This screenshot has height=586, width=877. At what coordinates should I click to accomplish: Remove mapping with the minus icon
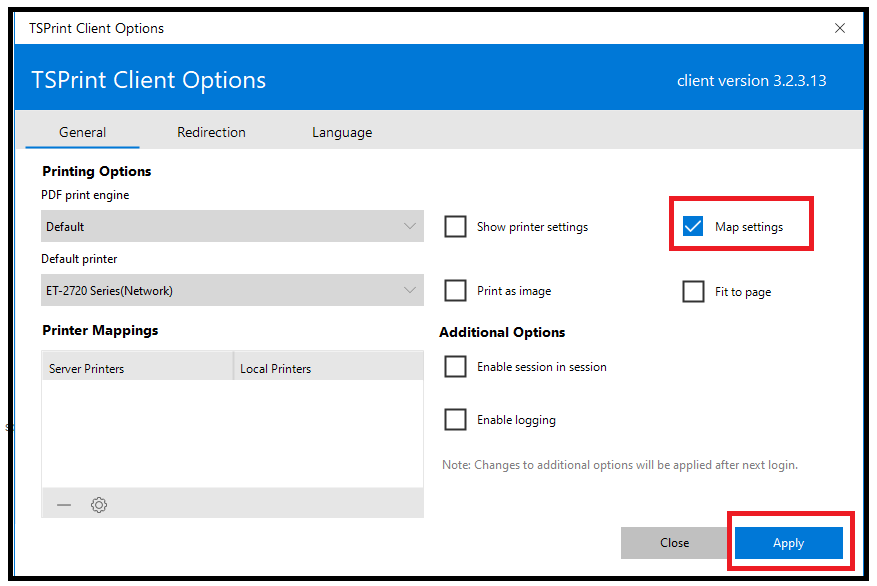pos(64,505)
